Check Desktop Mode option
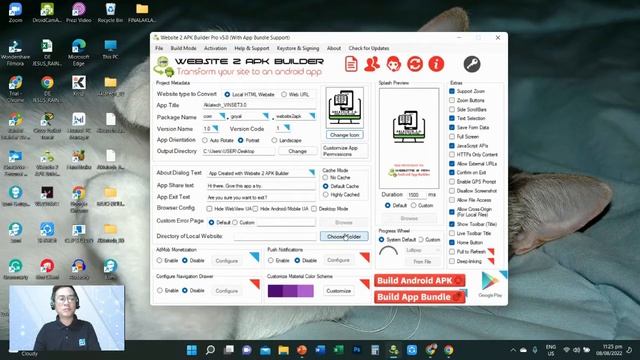Viewport: 640px width, 360px height. 314,209
